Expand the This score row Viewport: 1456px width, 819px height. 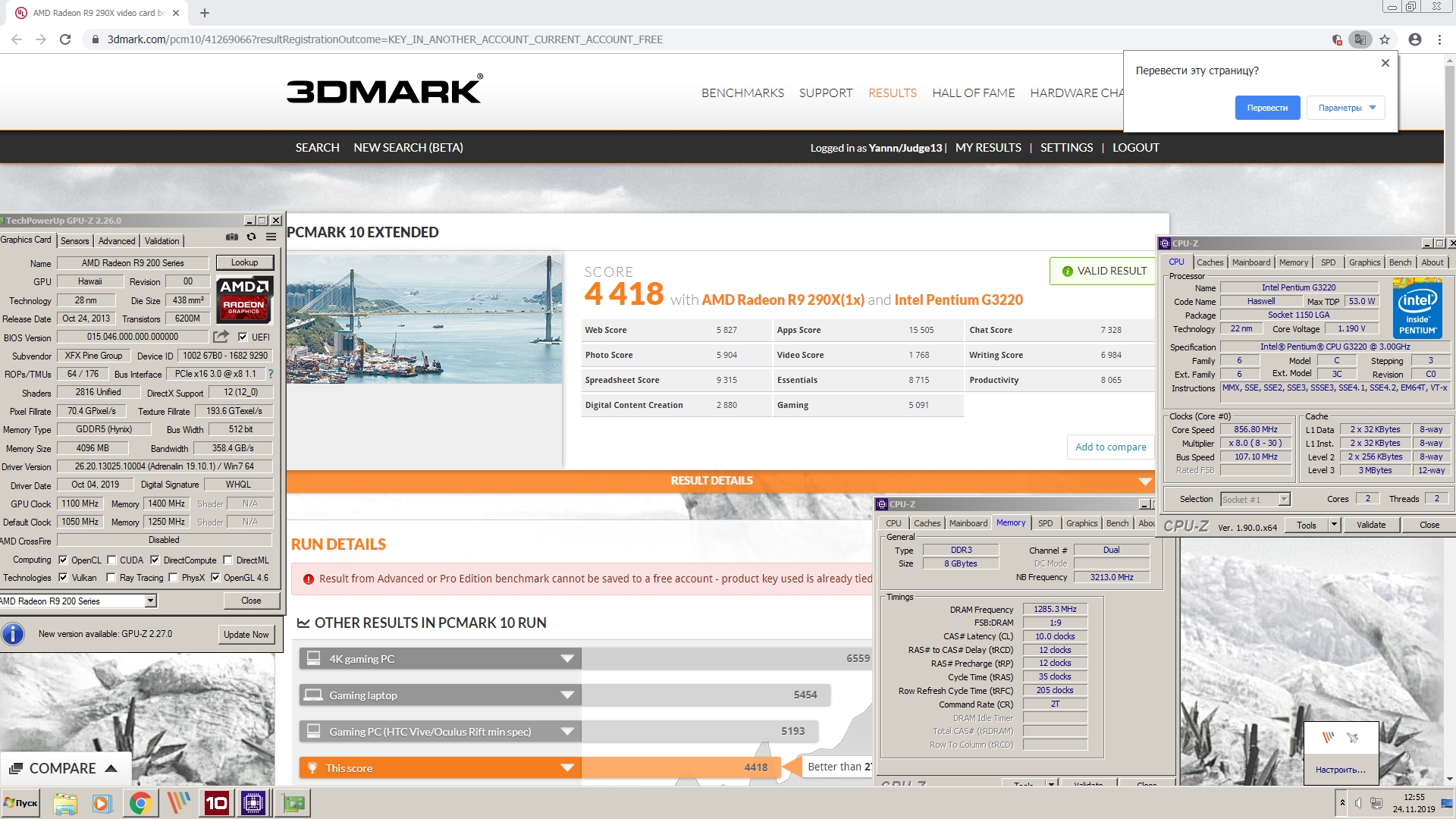(566, 768)
